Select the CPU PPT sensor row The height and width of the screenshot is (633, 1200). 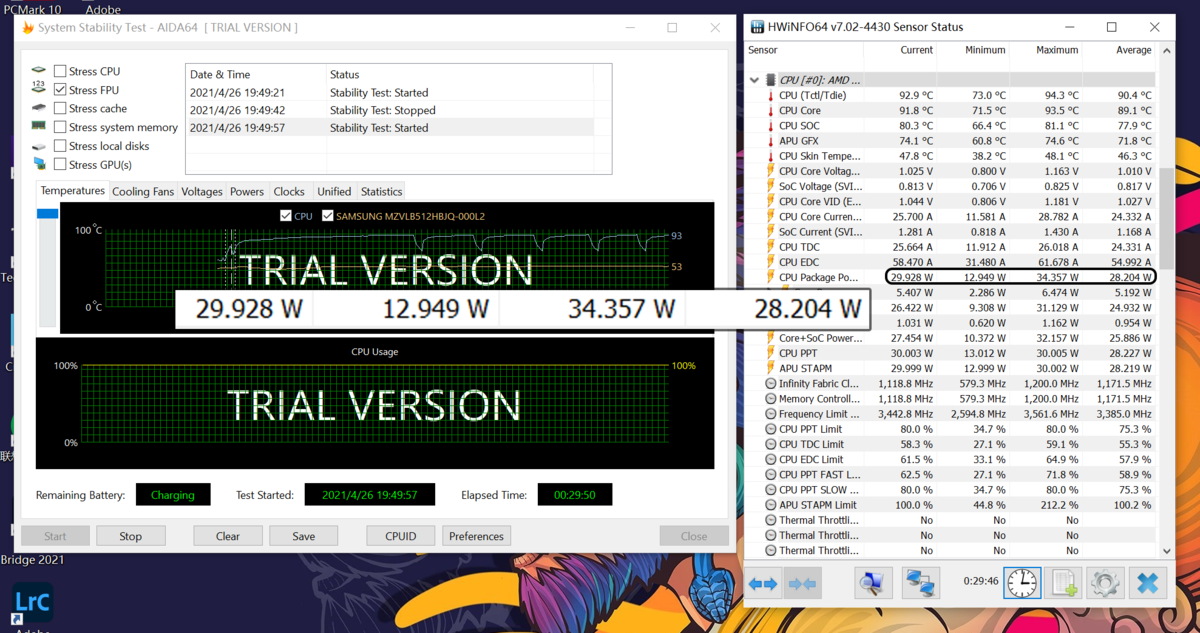[x=952, y=353]
